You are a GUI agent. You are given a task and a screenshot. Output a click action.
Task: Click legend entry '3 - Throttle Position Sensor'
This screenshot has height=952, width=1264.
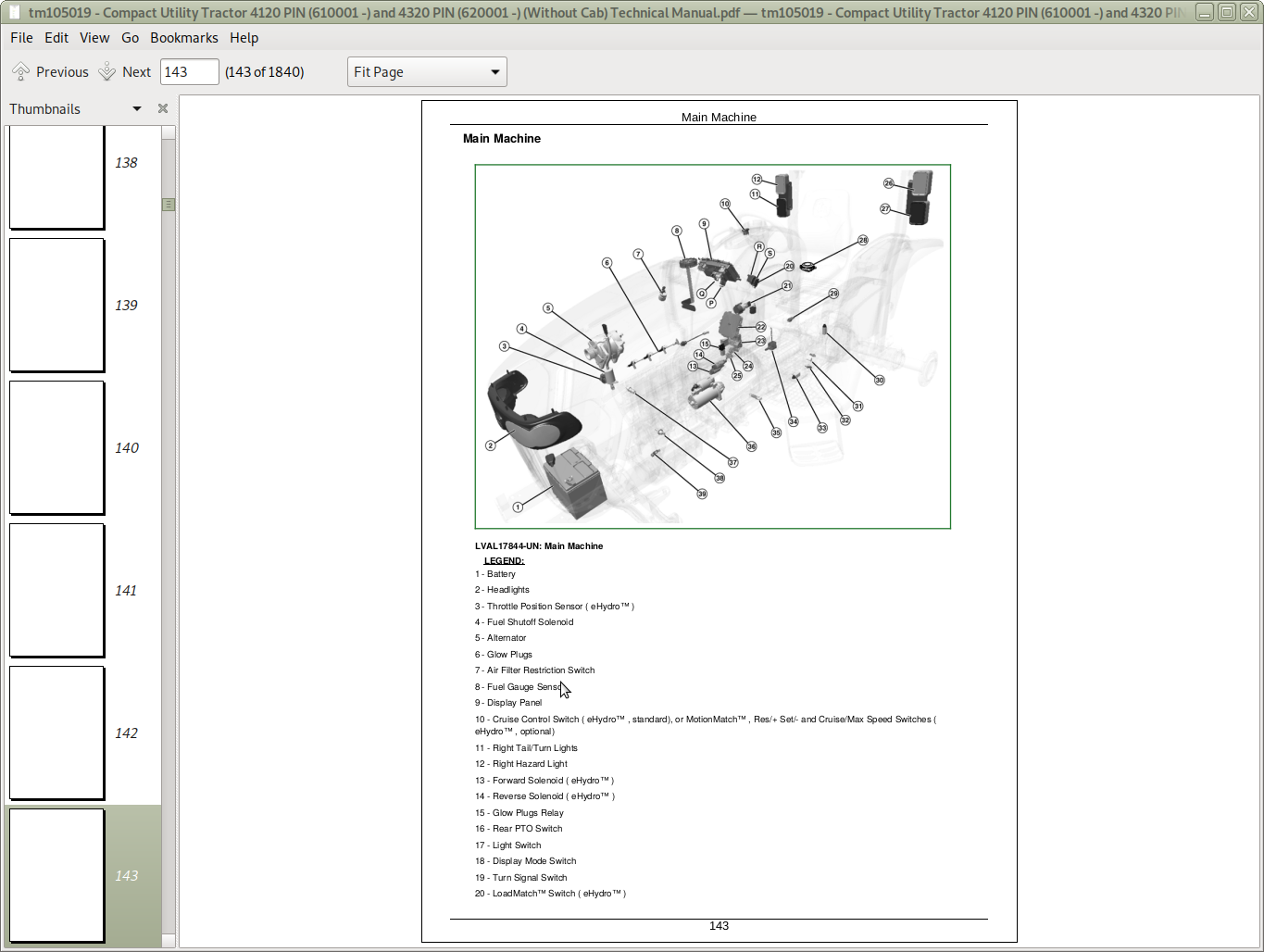pyautogui.click(x=555, y=607)
